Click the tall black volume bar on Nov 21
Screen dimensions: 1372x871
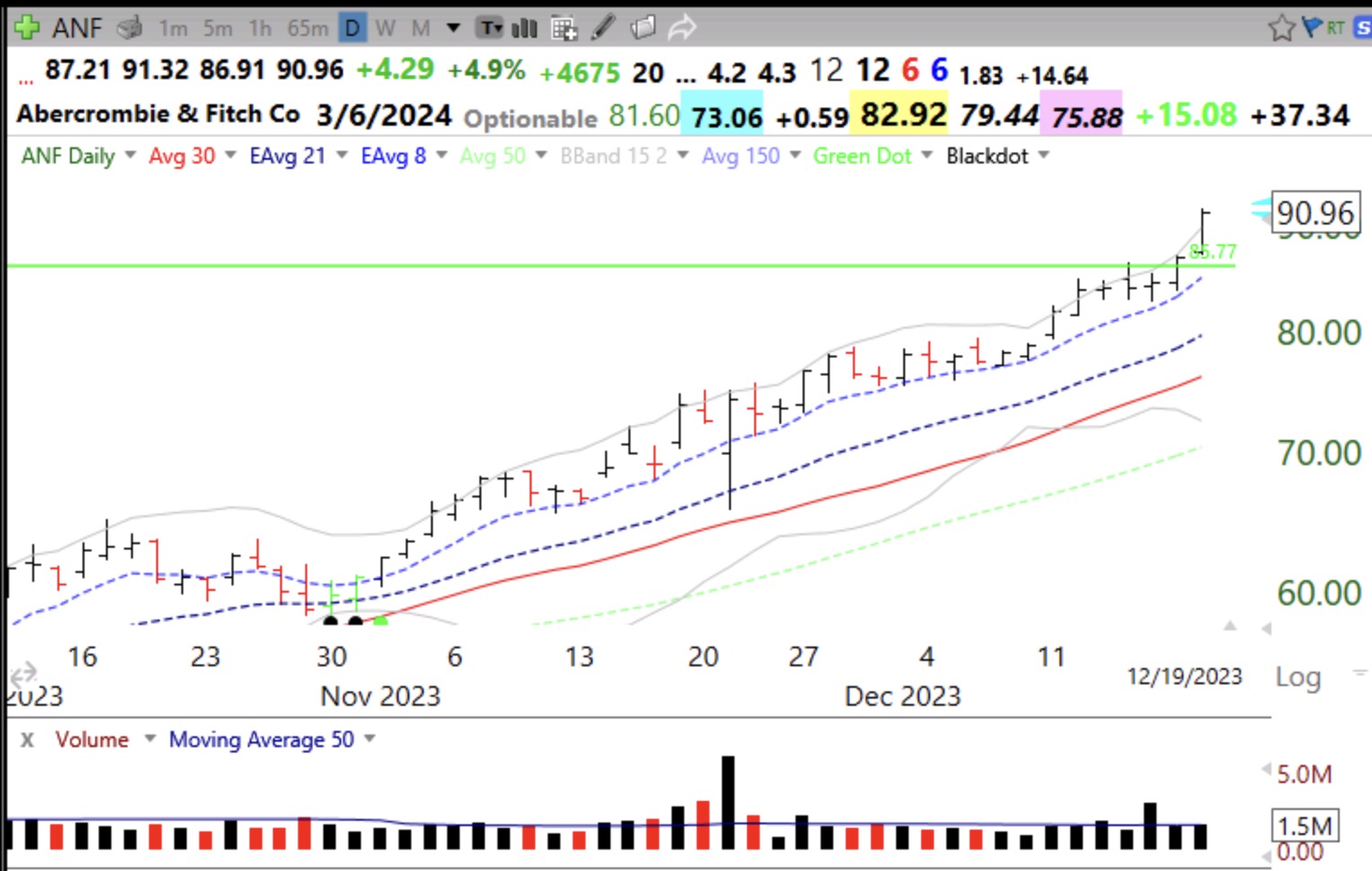click(x=727, y=802)
